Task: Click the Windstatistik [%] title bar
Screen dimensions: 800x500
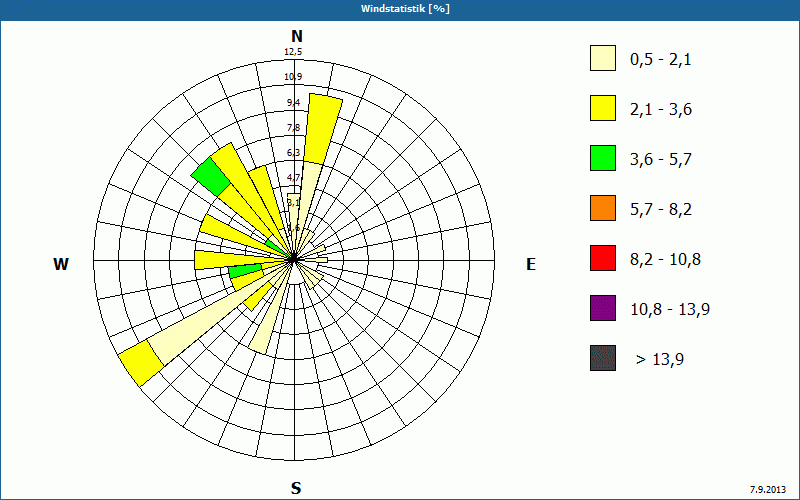Action: coord(400,10)
